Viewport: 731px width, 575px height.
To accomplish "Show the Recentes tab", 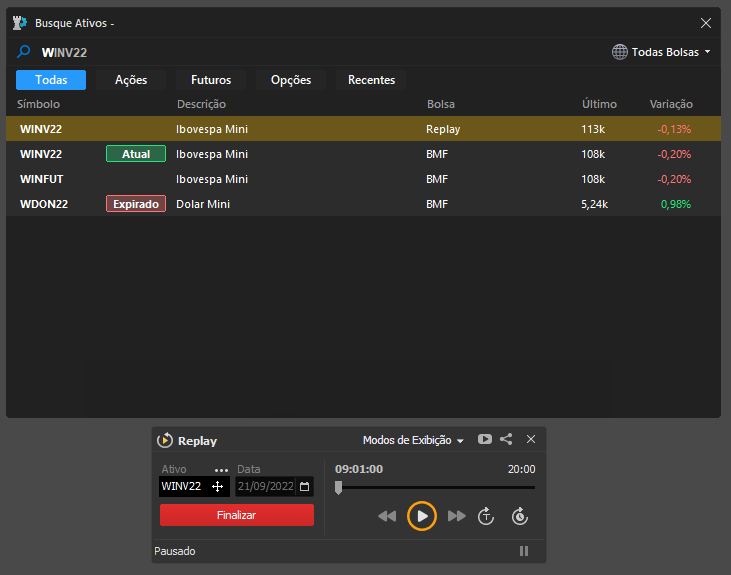I will (x=371, y=80).
